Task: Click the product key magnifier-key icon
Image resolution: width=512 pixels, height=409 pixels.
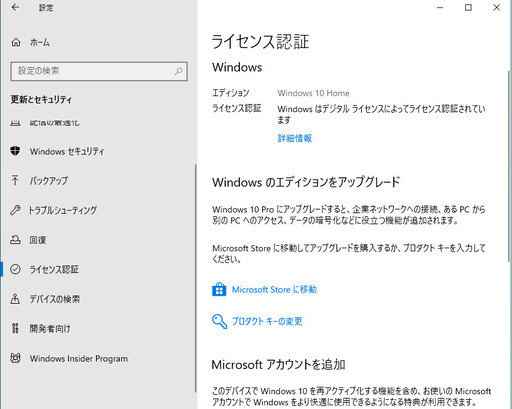Action: pyautogui.click(x=219, y=321)
